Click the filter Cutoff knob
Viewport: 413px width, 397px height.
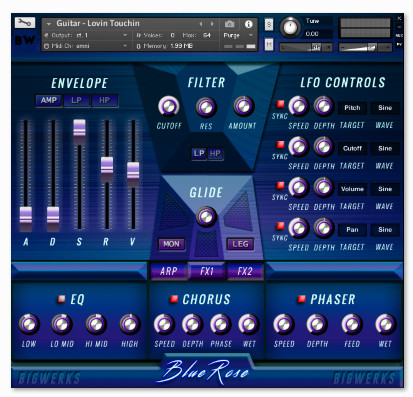(x=169, y=107)
